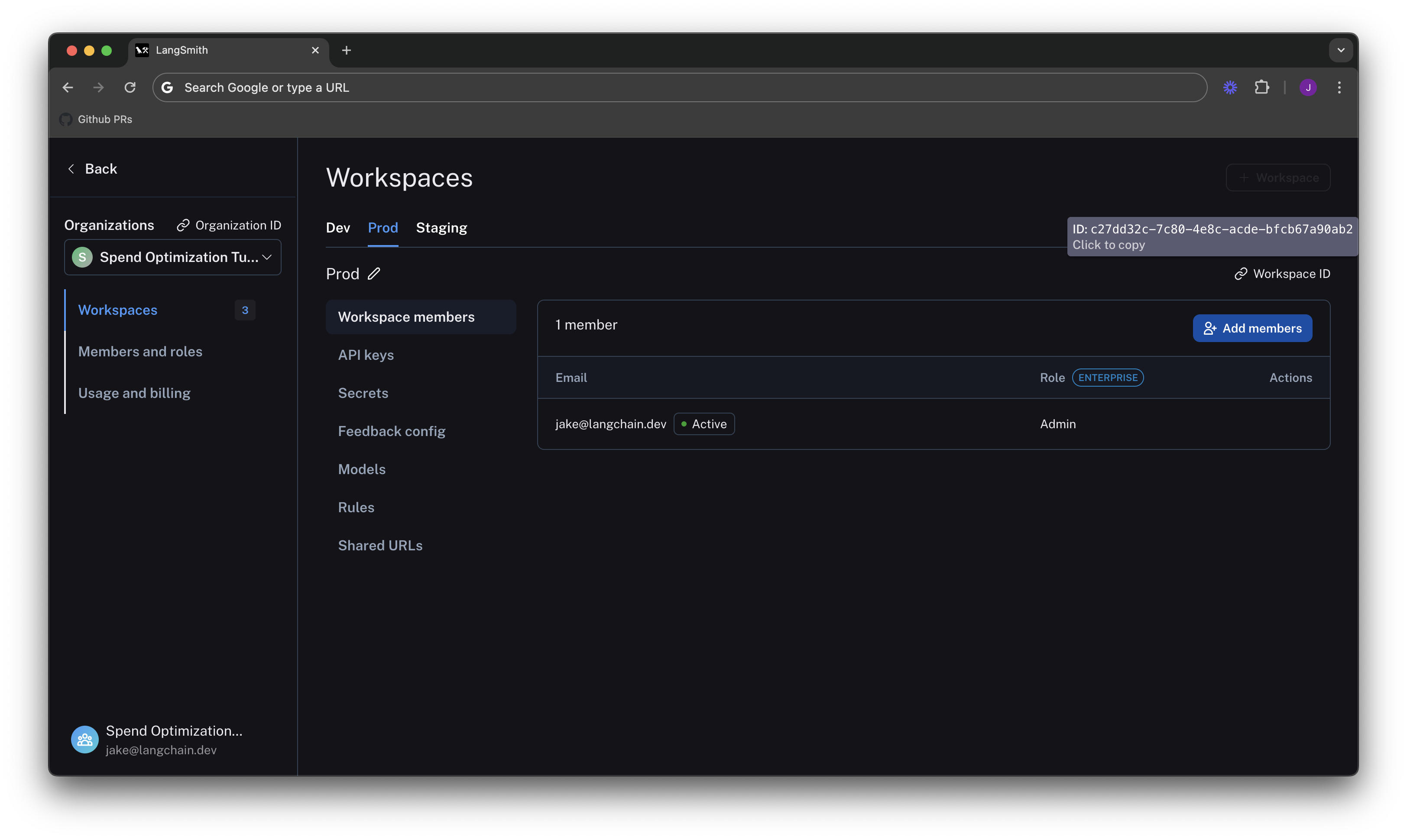The width and height of the screenshot is (1407, 840).
Task: Click the browser reload icon
Action: click(130, 88)
